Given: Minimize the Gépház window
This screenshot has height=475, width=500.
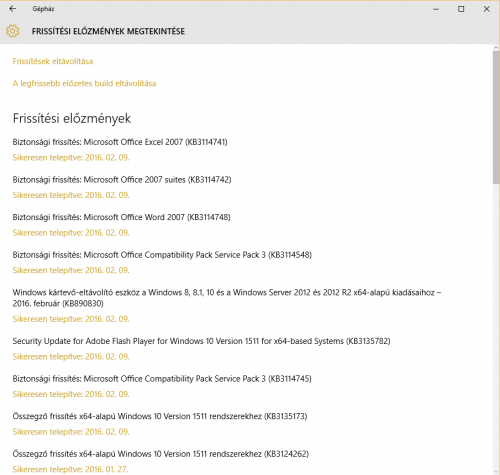Looking at the screenshot, I should pos(436,9).
